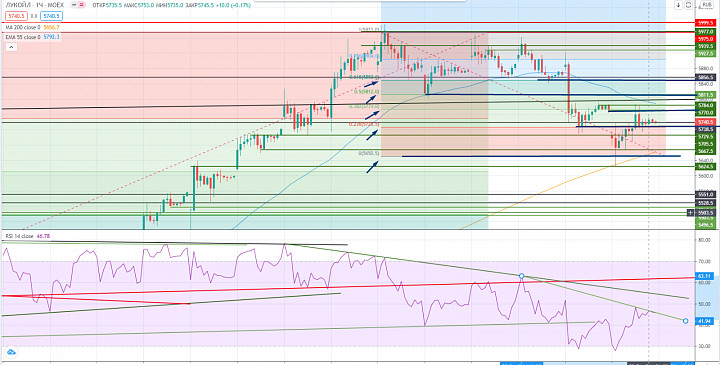Click the 0 (5650.5) Fibonacci level label
Viewport: 720px width, 365px height.
click(368, 154)
